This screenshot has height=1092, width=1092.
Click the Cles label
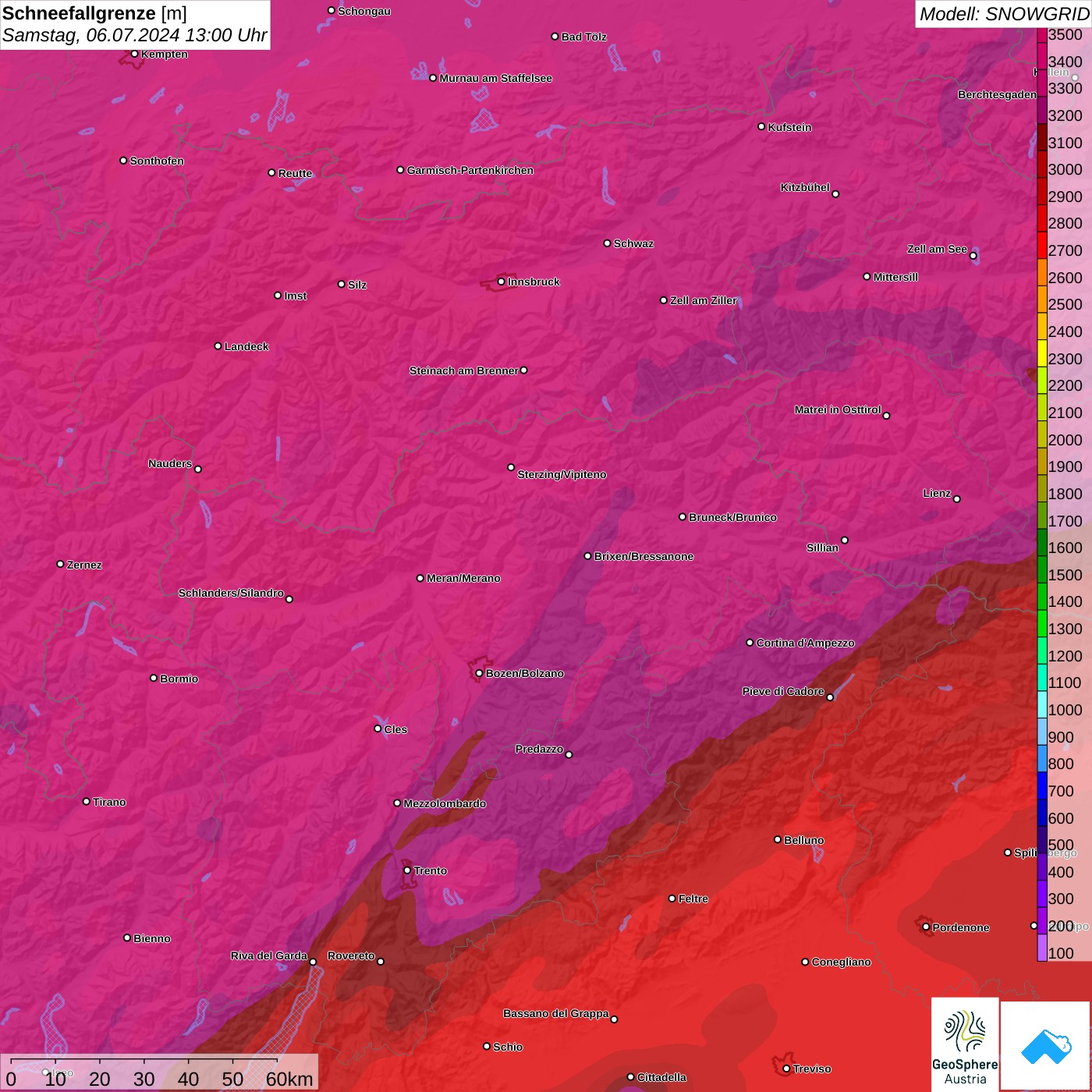(x=395, y=729)
